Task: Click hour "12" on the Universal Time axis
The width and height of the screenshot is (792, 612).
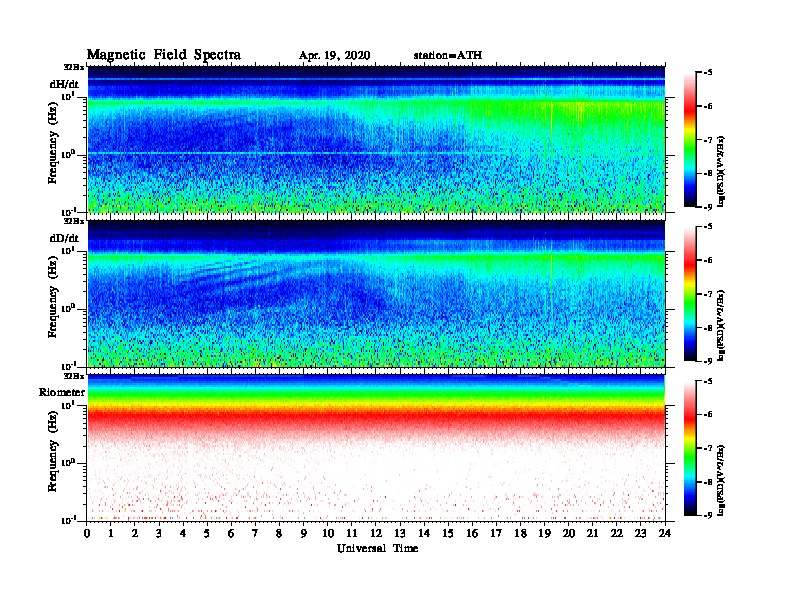Action: click(x=376, y=533)
